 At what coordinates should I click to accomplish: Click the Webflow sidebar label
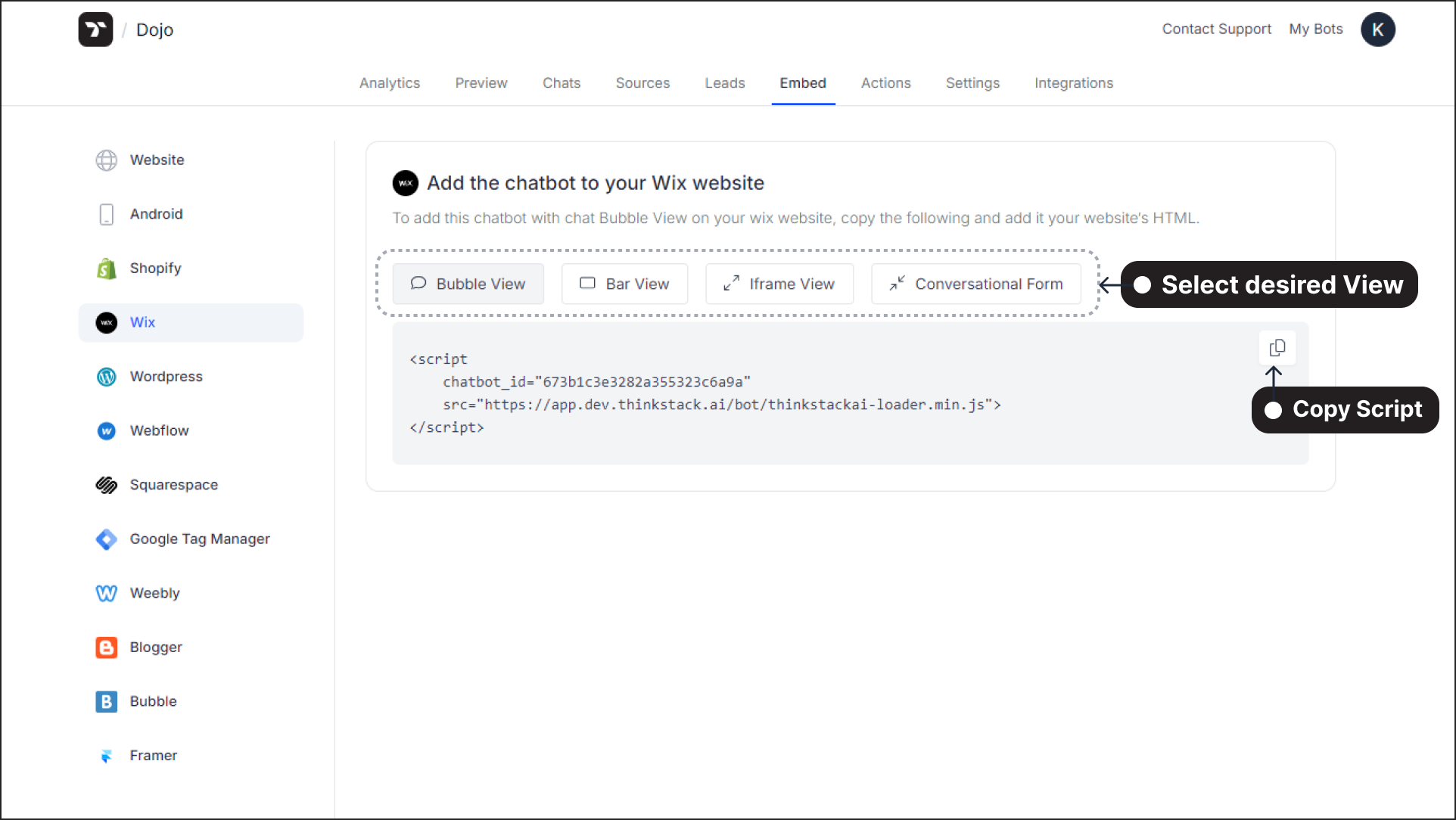click(160, 431)
